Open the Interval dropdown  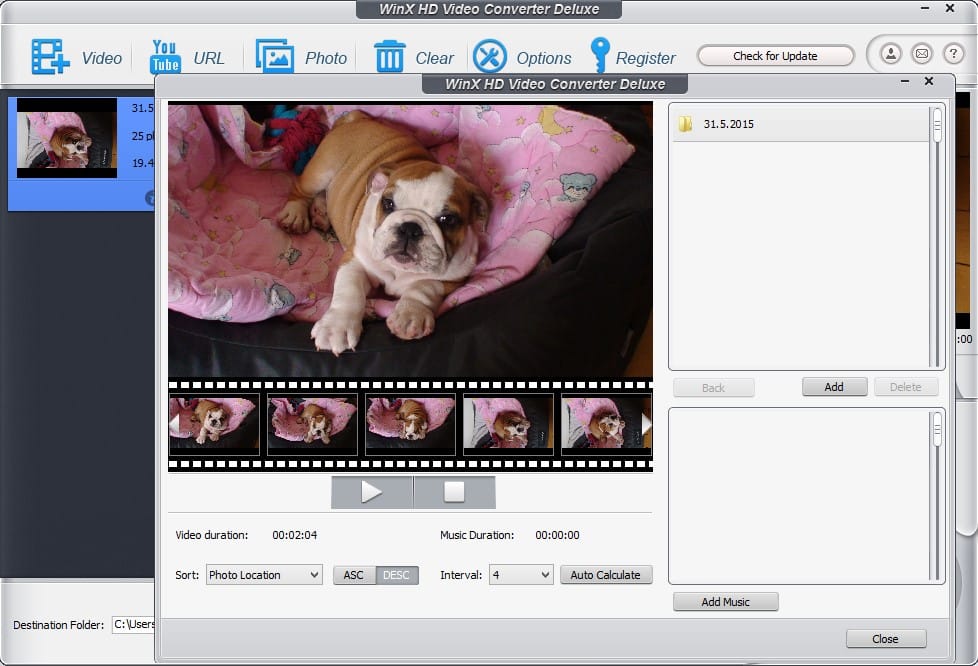point(520,575)
